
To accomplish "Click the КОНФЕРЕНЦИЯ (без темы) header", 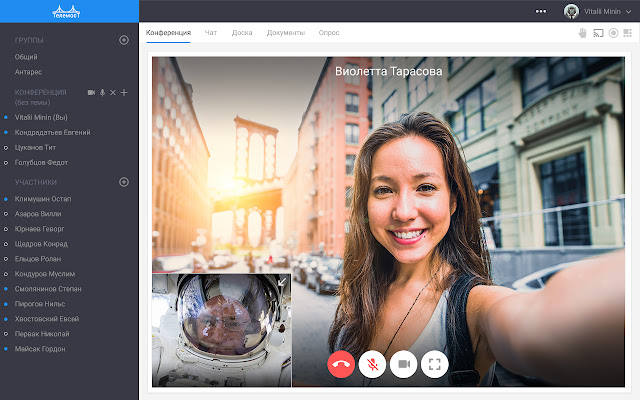I will click(40, 97).
